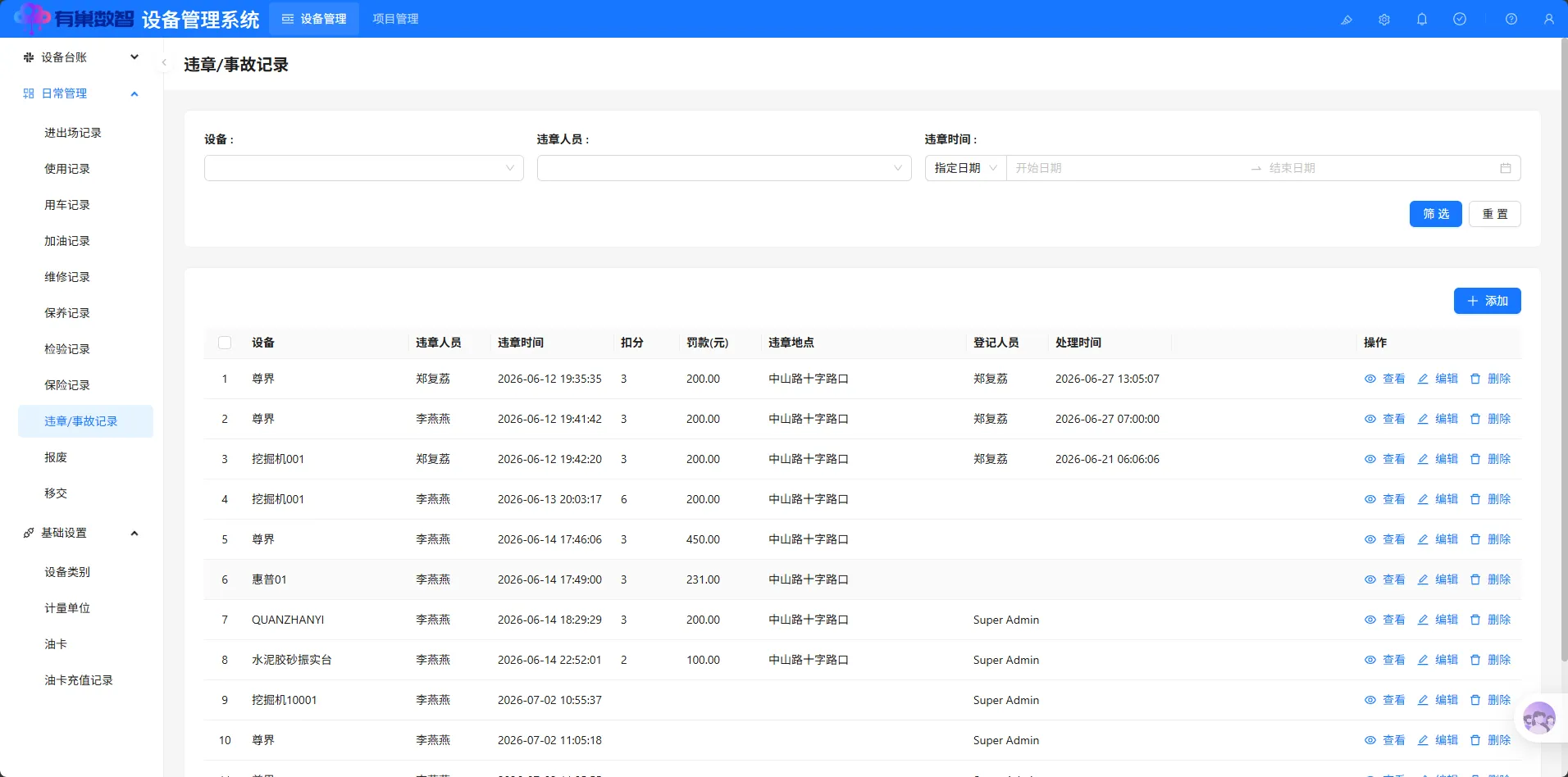Delete row 3 挖掘机001 record
The image size is (1568, 777).
(1490, 459)
